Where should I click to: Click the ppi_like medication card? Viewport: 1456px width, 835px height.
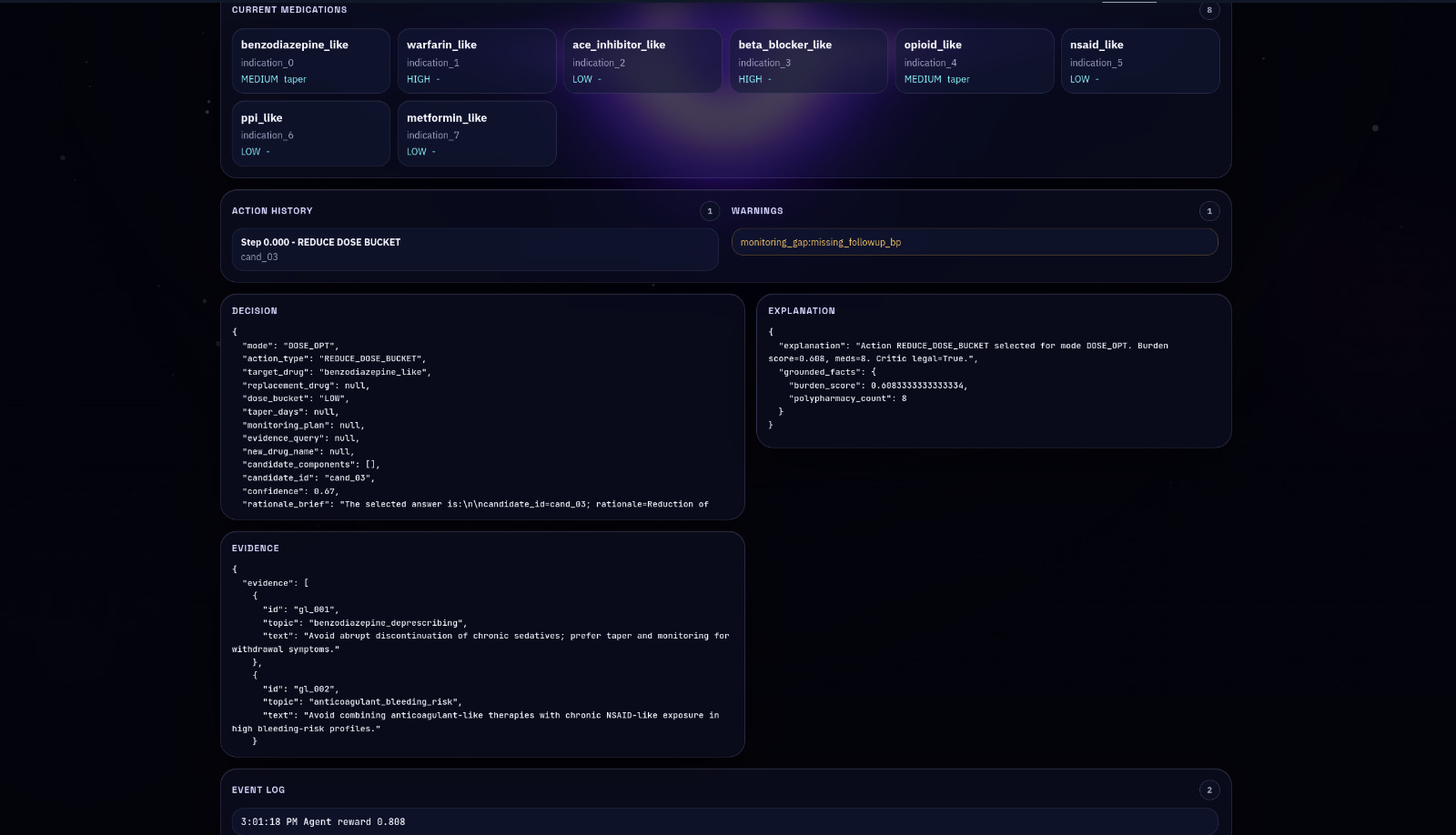[310, 134]
